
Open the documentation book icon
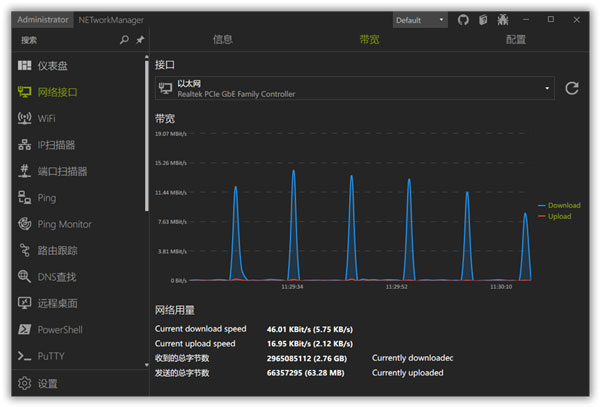click(483, 20)
